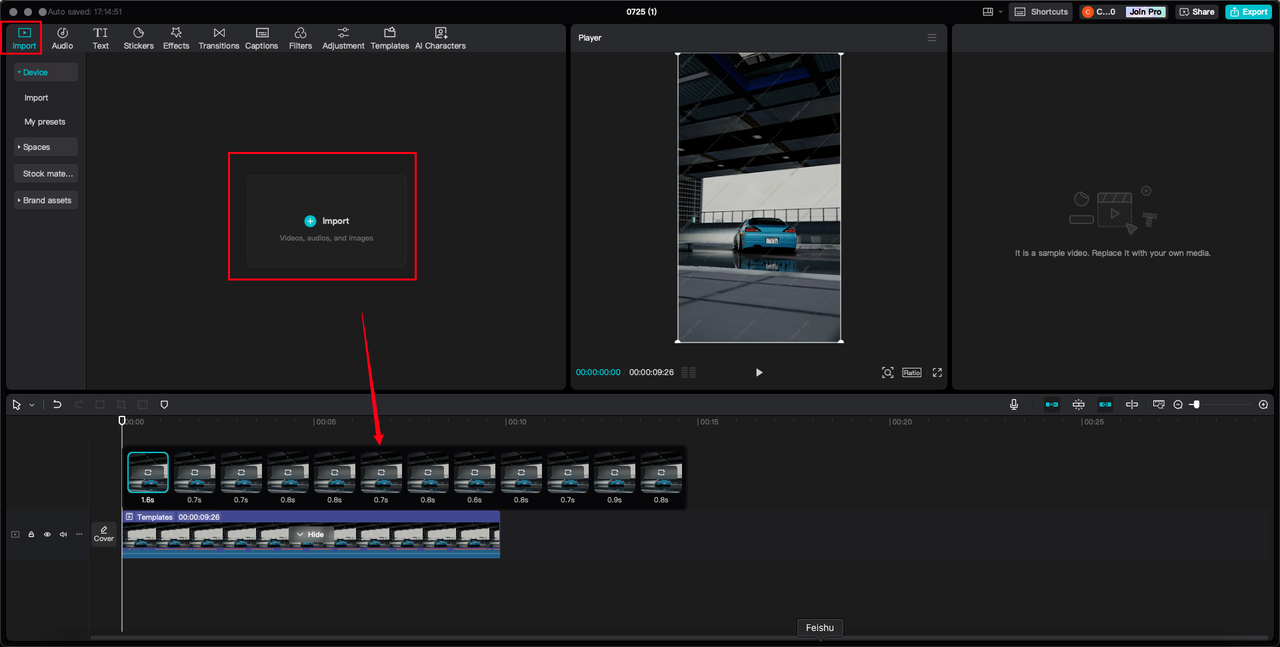
Task: Toggle auto snapping icon in timeline toolbar
Action: [x=1078, y=404]
